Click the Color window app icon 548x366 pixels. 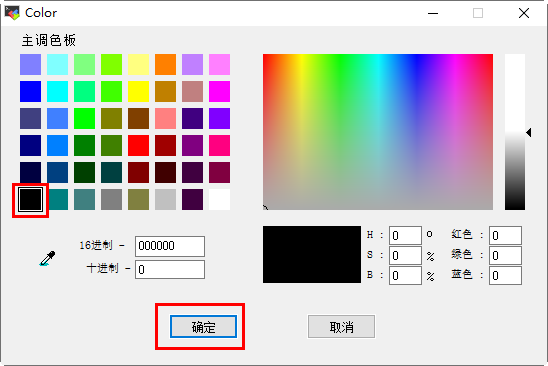click(12, 13)
